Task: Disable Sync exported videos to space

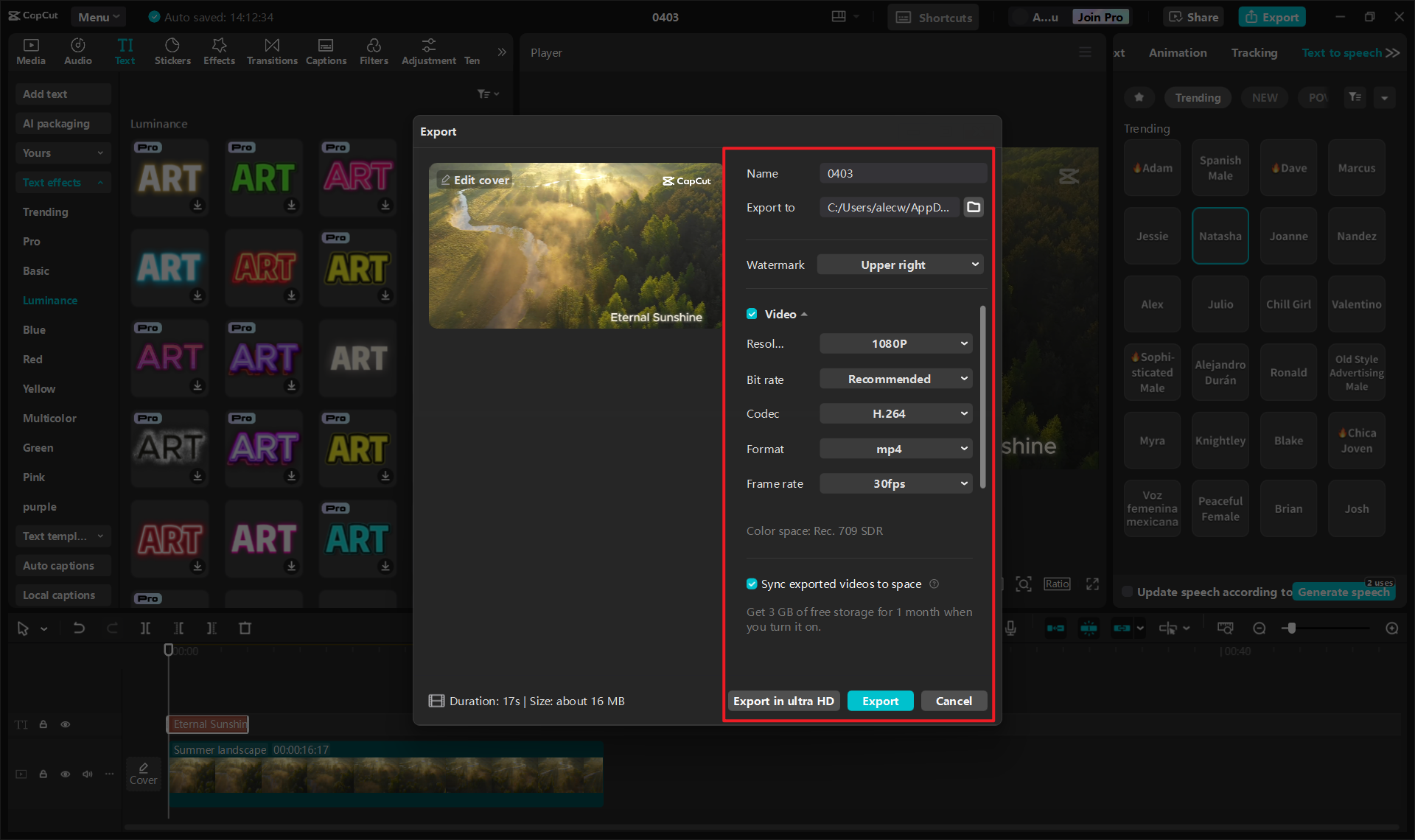Action: (752, 584)
